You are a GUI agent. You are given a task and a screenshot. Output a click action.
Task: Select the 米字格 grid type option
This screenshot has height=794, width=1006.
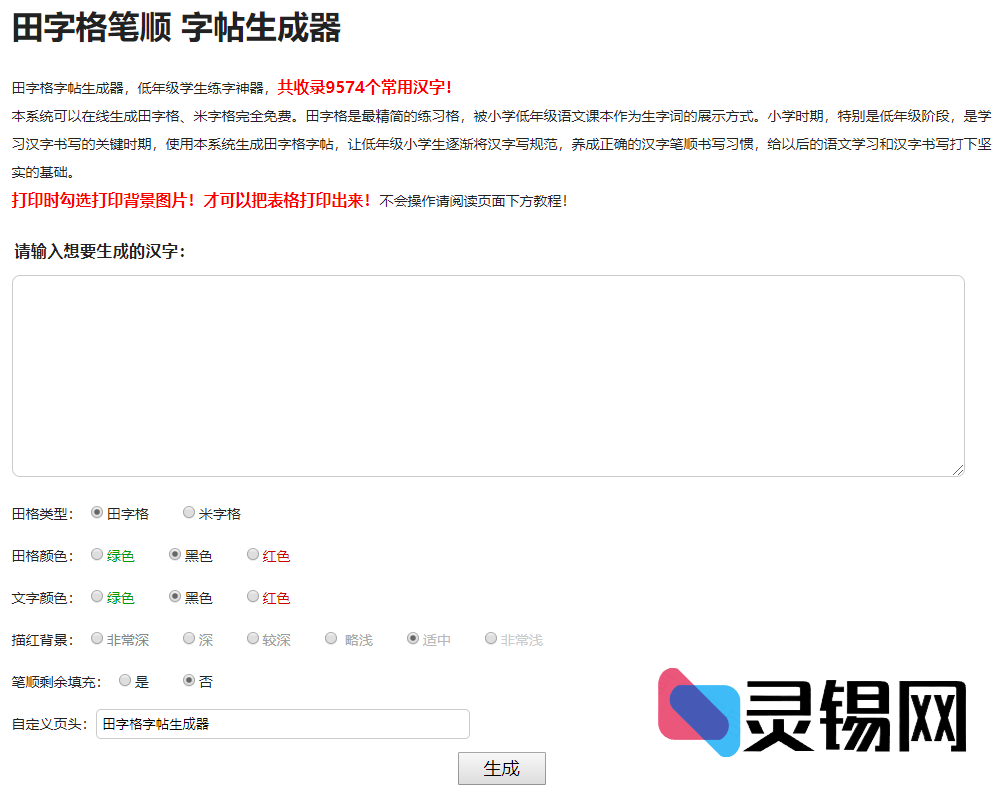click(x=189, y=512)
